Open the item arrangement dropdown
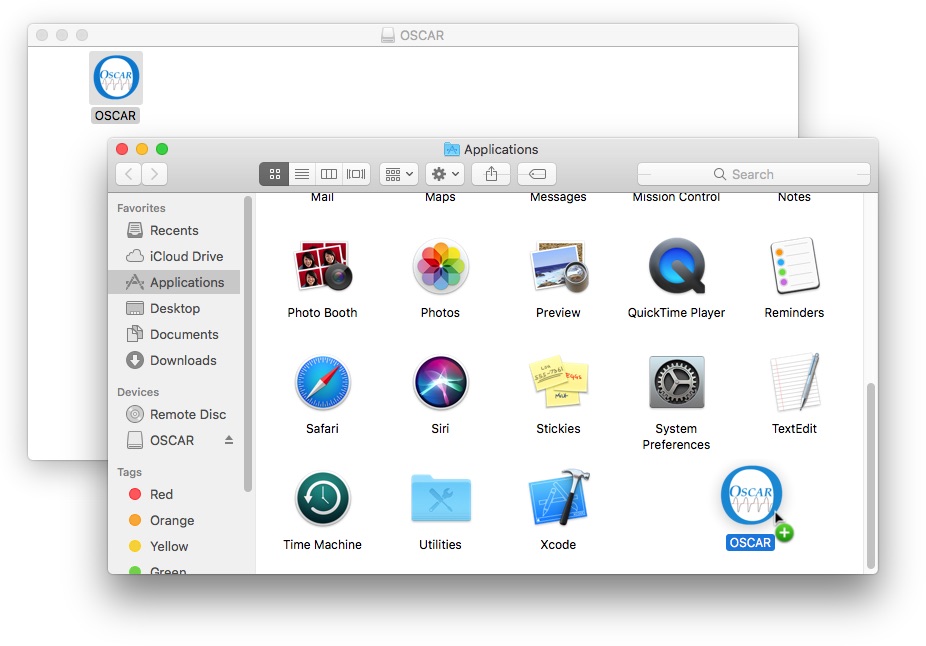The width and height of the screenshot is (926, 646). [399, 174]
